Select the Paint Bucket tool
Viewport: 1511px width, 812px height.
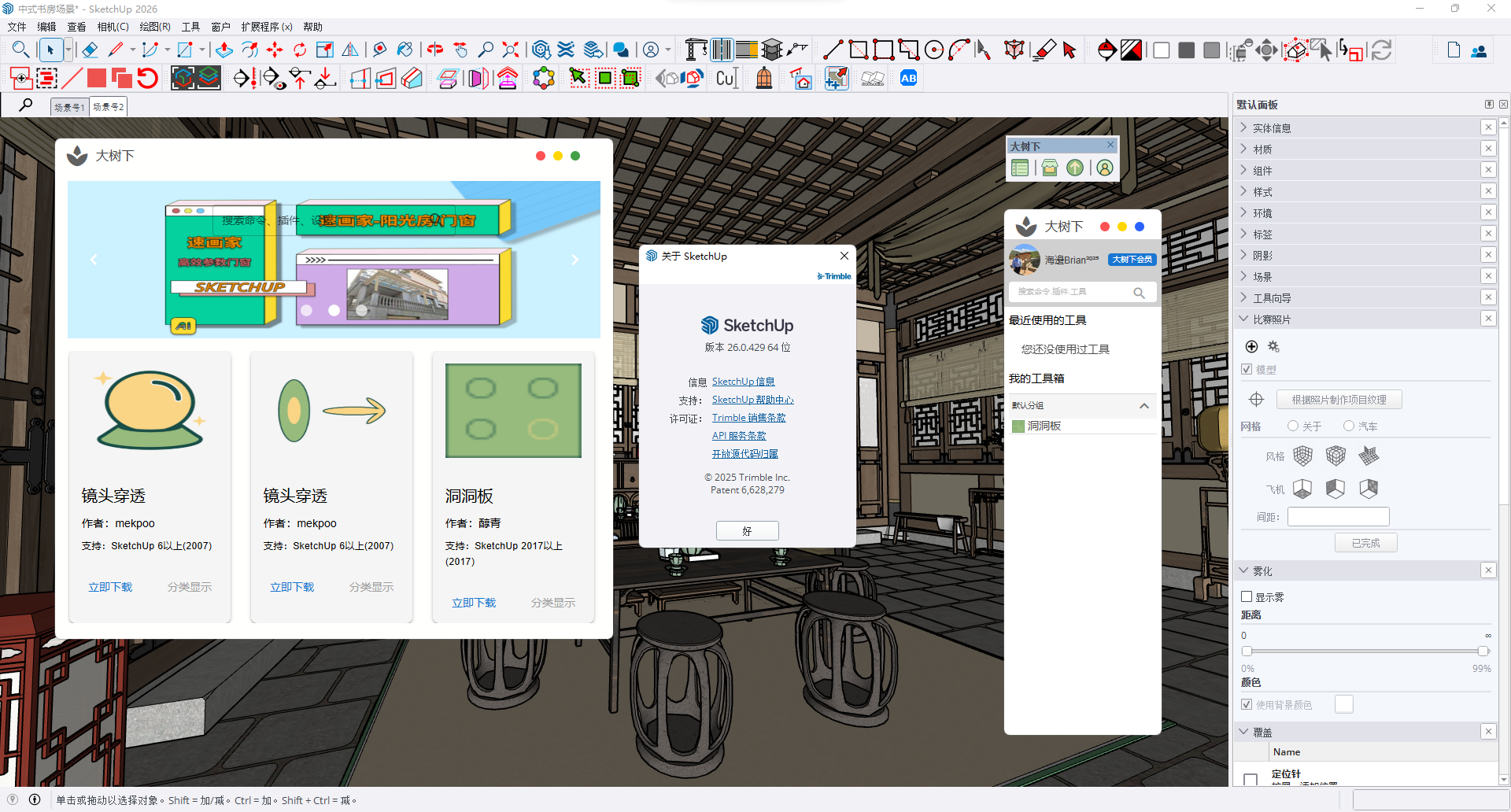click(405, 50)
